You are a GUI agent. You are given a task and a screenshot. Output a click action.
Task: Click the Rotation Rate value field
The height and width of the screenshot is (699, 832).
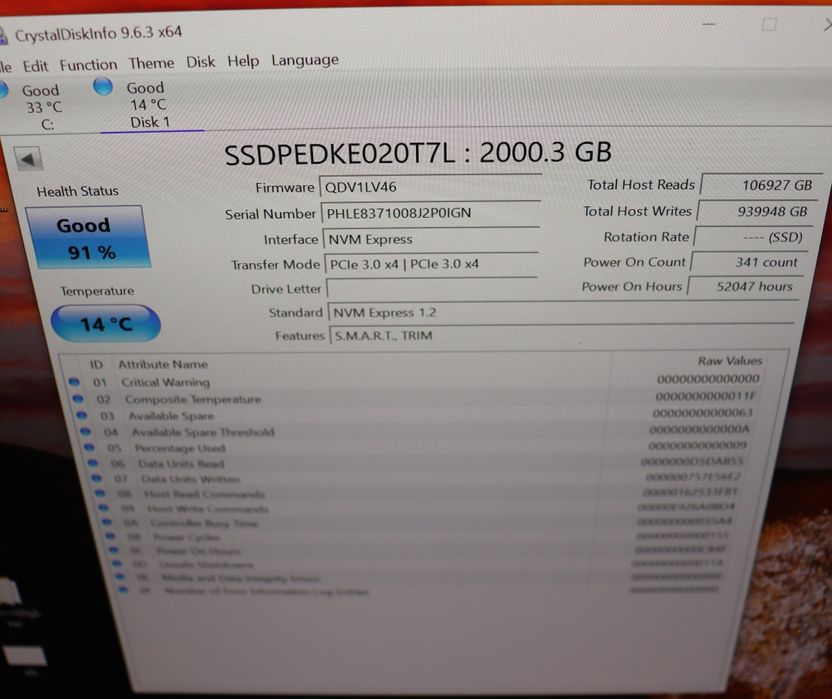pyautogui.click(x=753, y=237)
